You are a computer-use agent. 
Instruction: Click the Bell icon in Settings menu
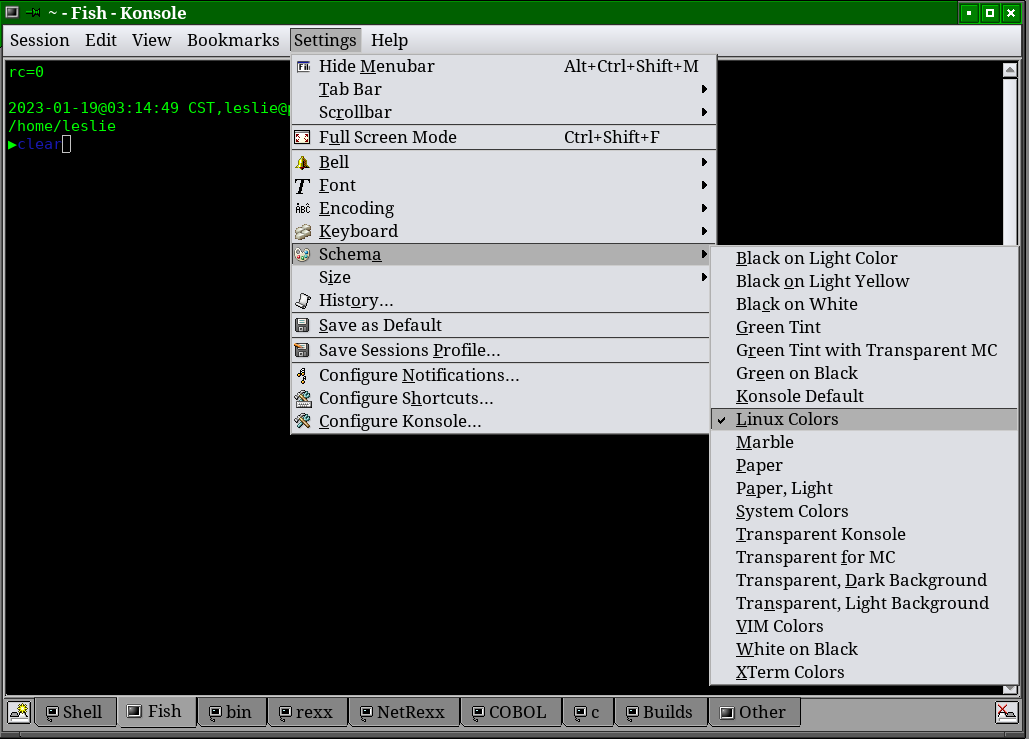click(303, 162)
